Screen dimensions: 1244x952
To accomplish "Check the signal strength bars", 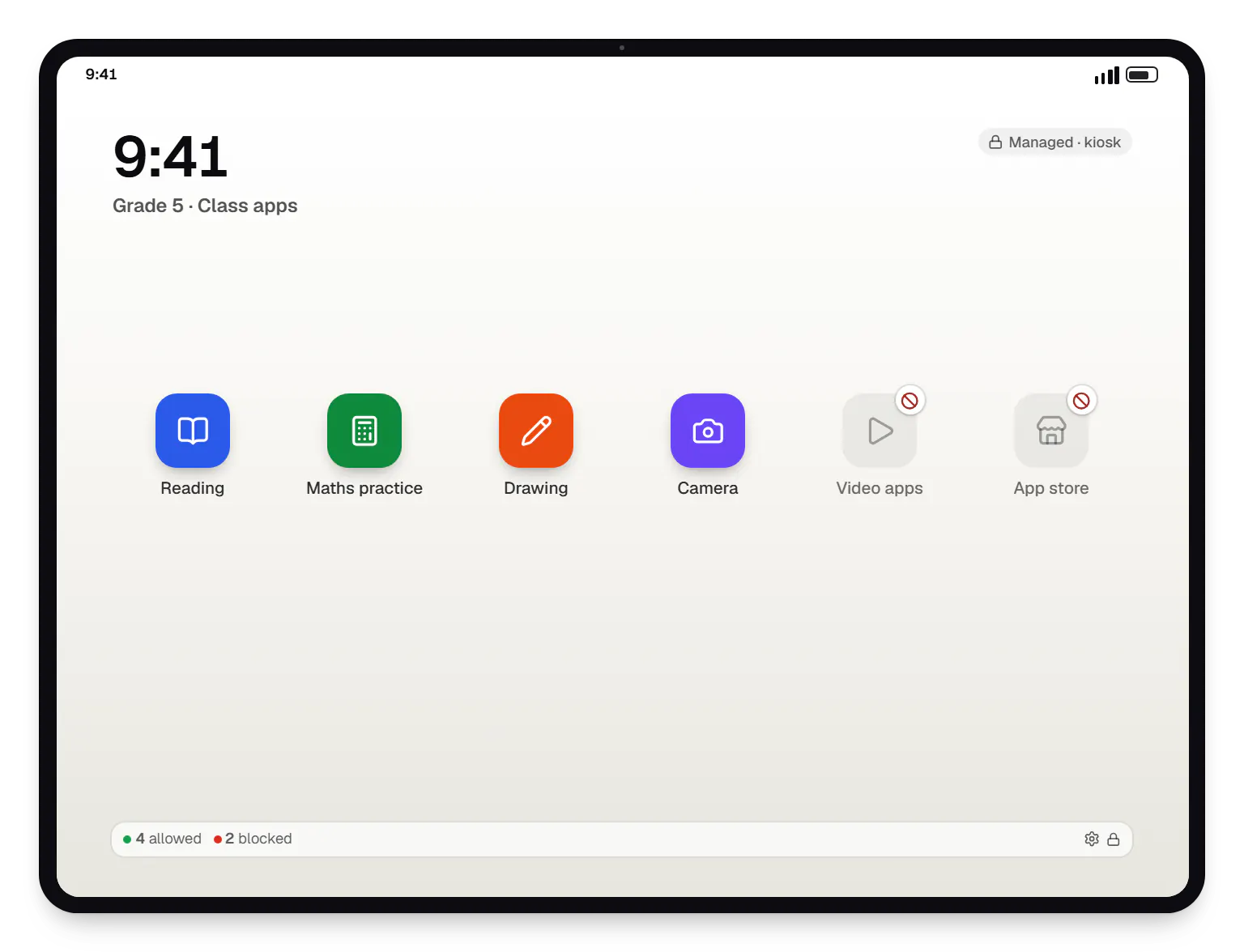I will pos(1106,75).
